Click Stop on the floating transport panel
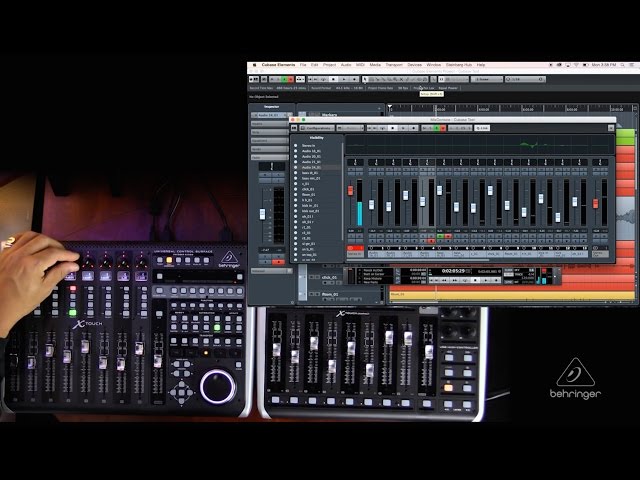This screenshot has height=480, width=640. click(475, 280)
